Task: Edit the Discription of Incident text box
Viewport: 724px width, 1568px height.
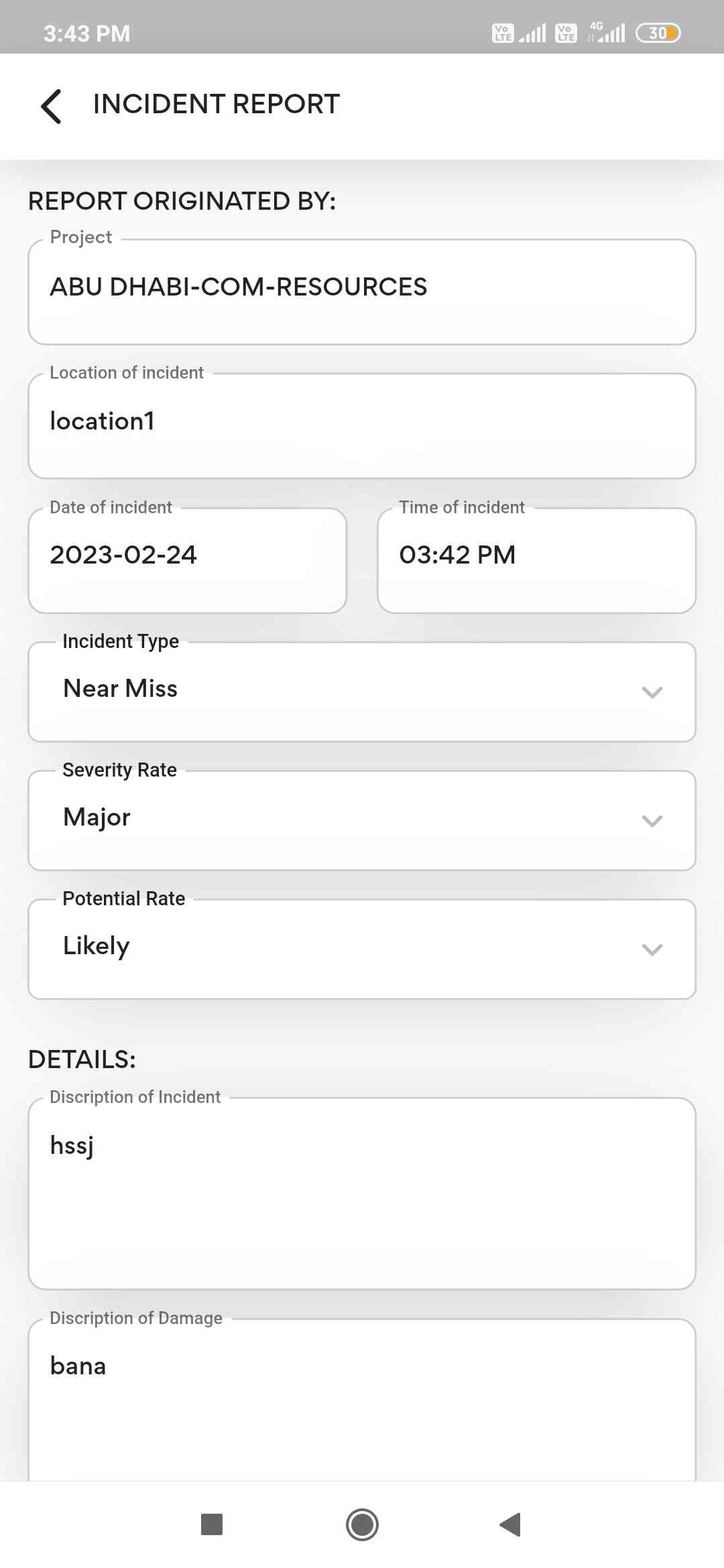Action: click(362, 1193)
